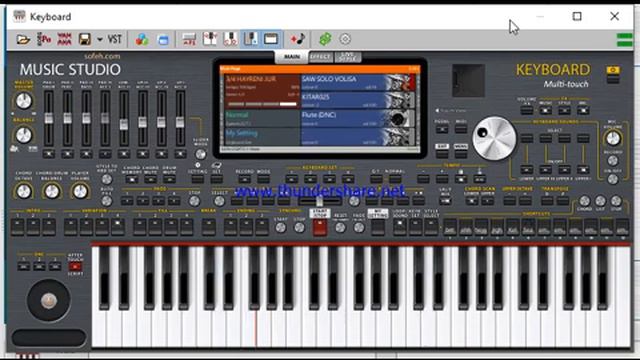Click the save floppy disk toolbar icon
The height and width of the screenshot is (360, 640).
coord(84,39)
